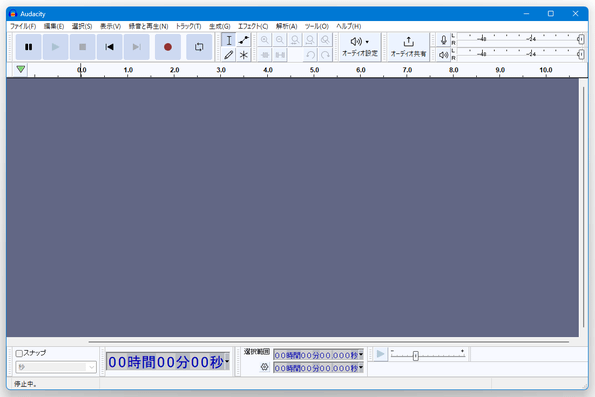Toggle the Loop button
The width and height of the screenshot is (595, 397).
(199, 47)
